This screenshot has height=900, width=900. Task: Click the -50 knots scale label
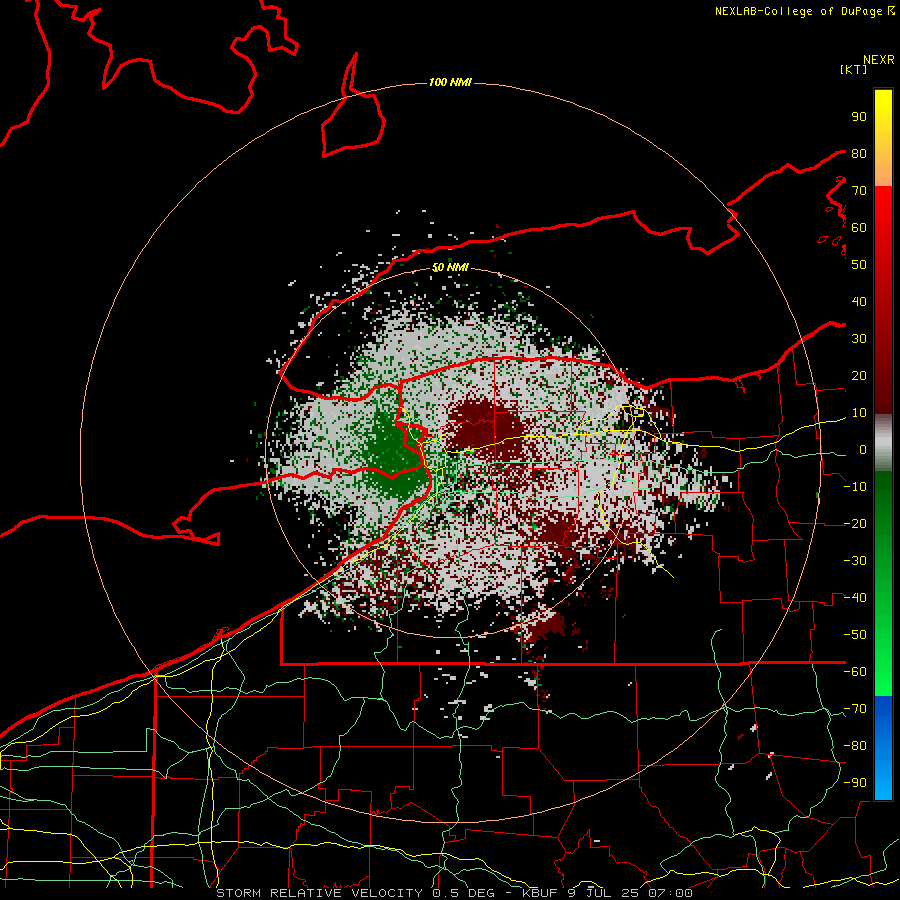pos(855,635)
